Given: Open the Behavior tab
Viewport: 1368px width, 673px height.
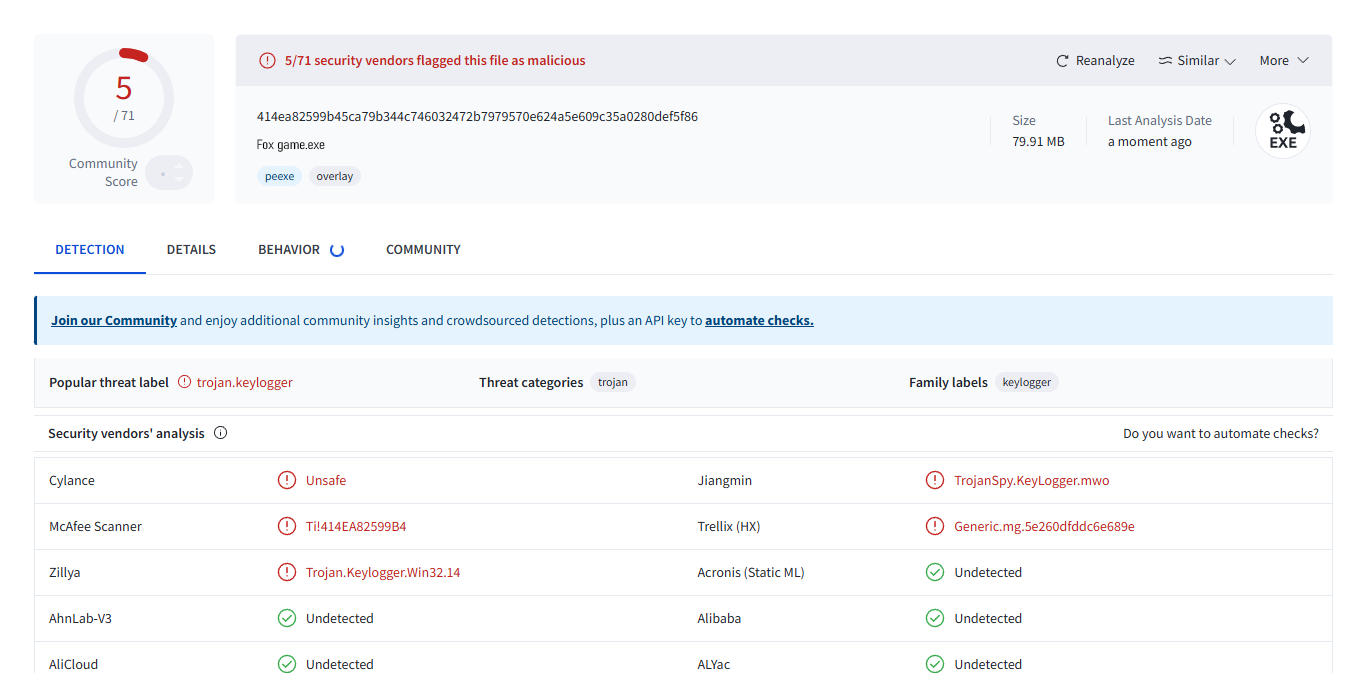Looking at the screenshot, I should click(x=289, y=249).
